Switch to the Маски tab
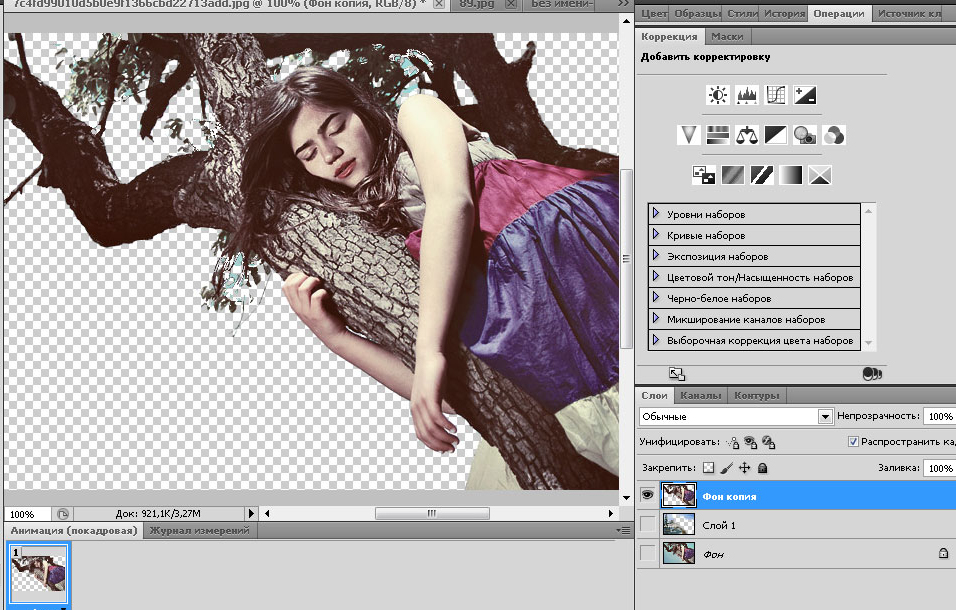Image resolution: width=956 pixels, height=610 pixels. [727, 37]
